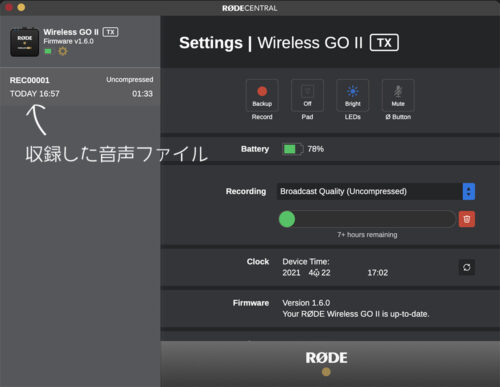Click the Wireless GO II device name
The height and width of the screenshot is (387, 500).
[x=71, y=32]
